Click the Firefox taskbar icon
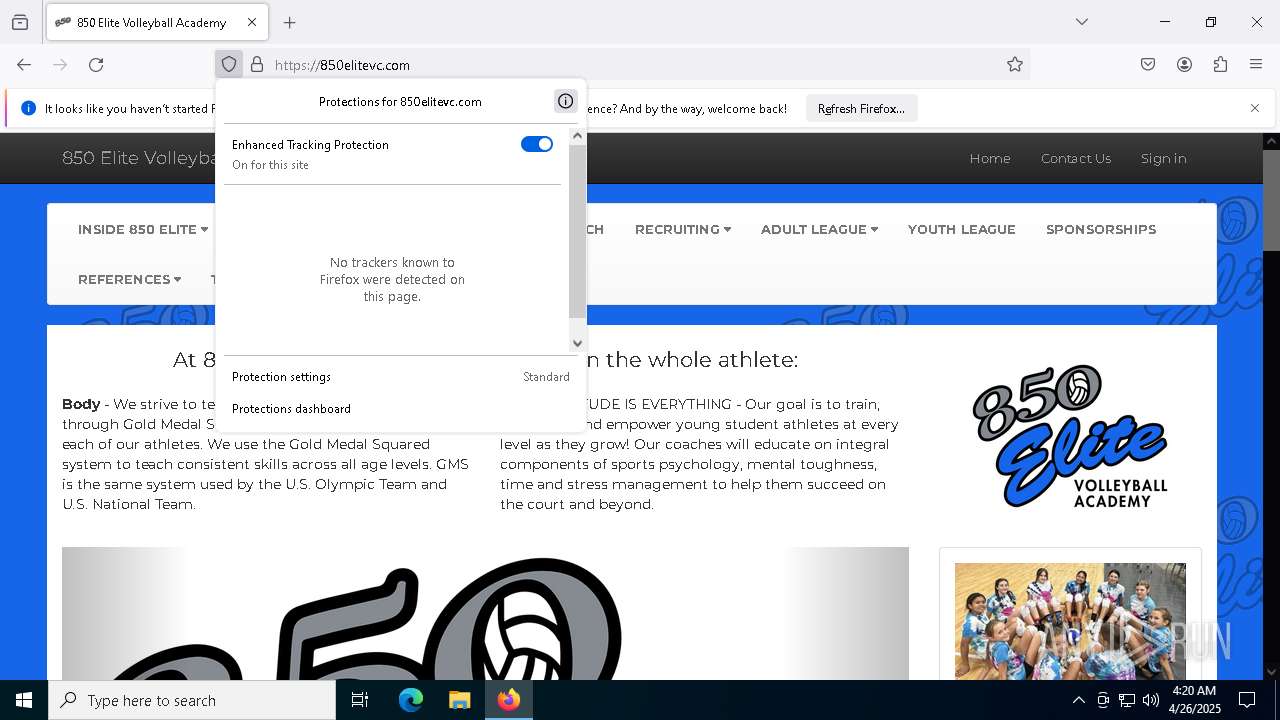This screenshot has height=720, width=1280. pyautogui.click(x=509, y=700)
